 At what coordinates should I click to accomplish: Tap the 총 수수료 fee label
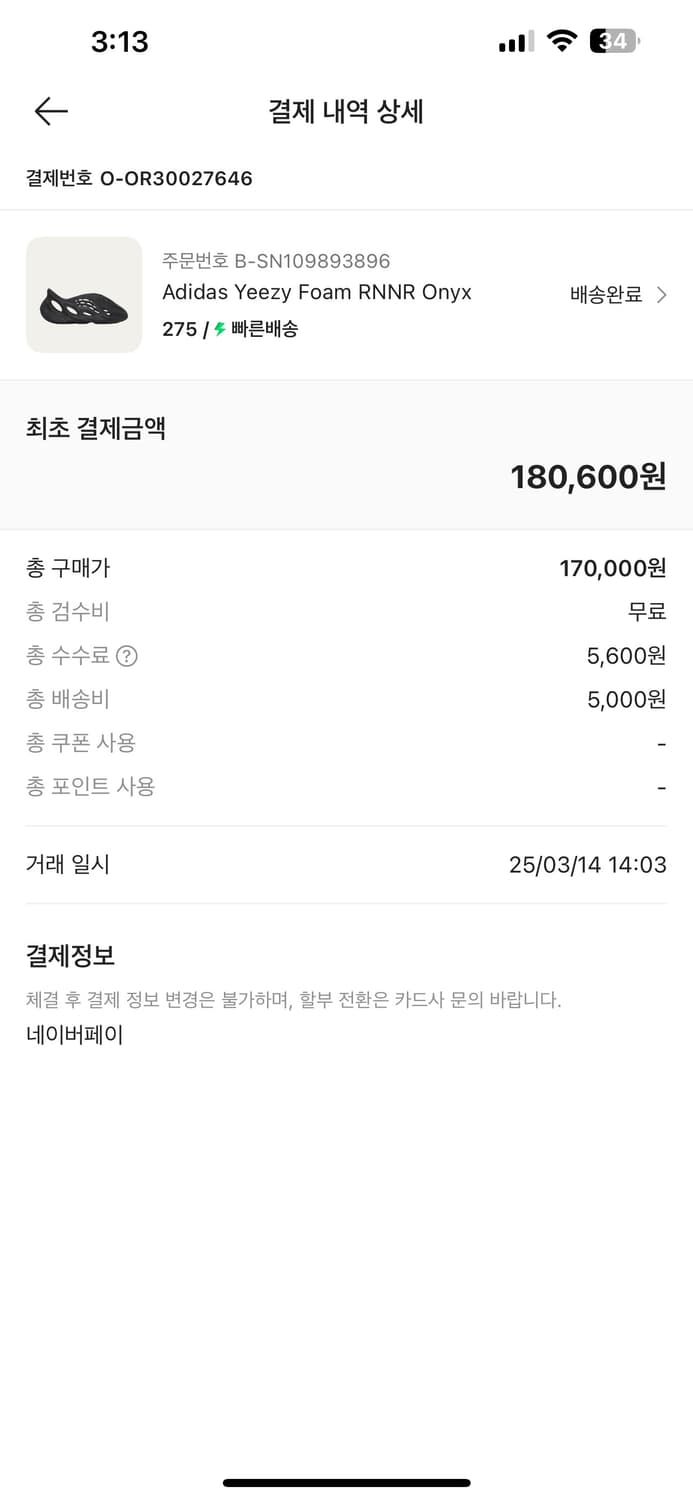pyautogui.click(x=68, y=656)
